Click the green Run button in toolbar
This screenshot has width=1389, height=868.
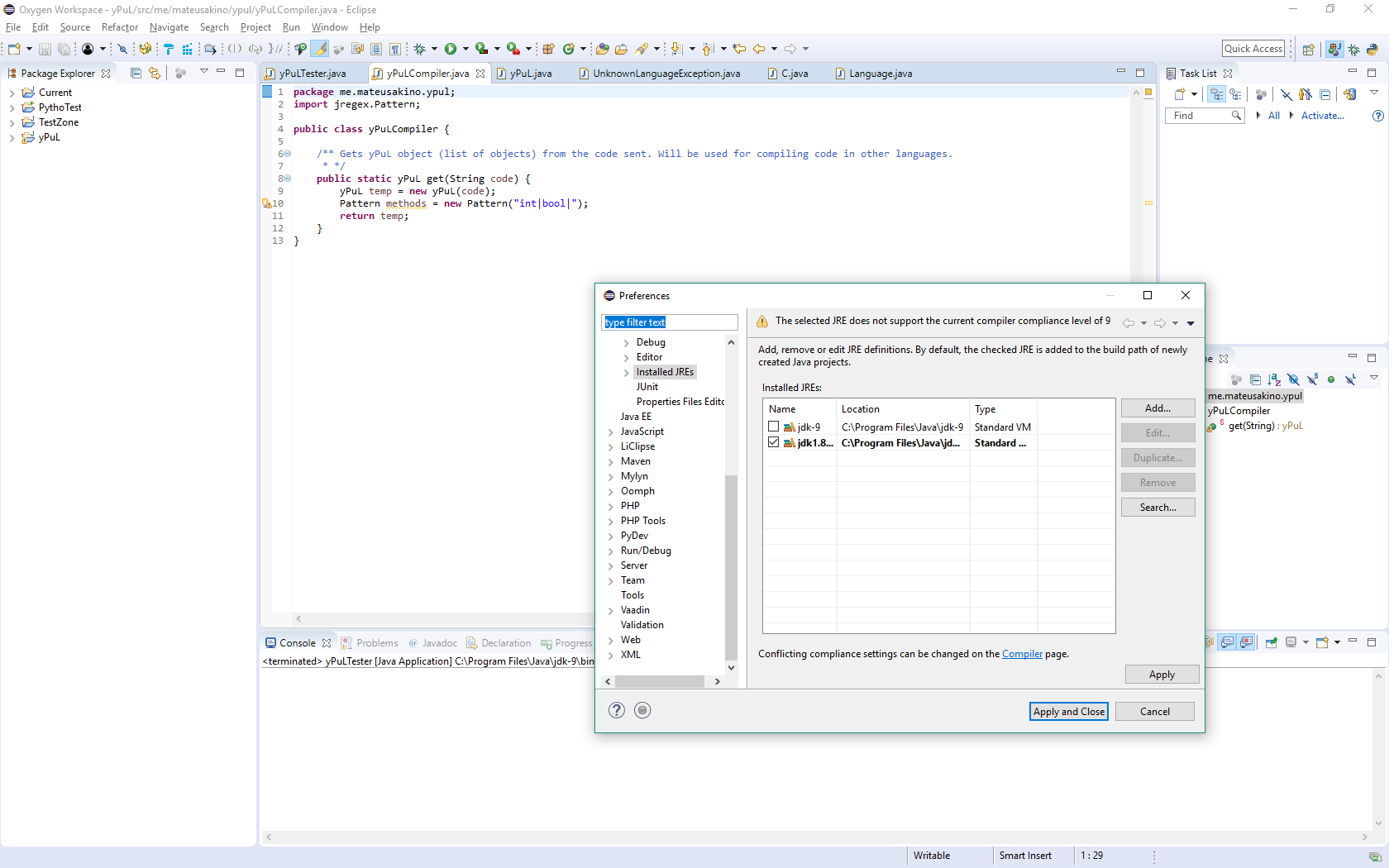[451, 49]
